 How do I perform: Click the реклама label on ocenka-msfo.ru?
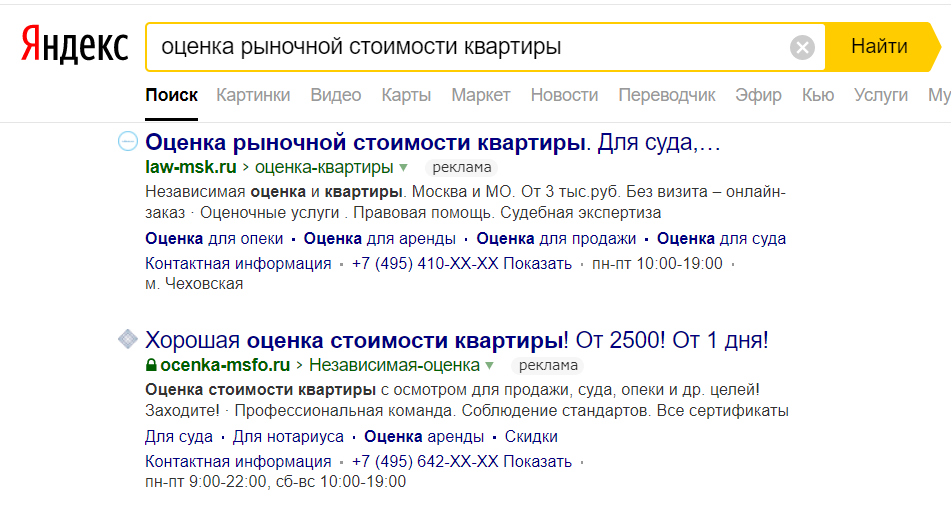pyautogui.click(x=548, y=366)
